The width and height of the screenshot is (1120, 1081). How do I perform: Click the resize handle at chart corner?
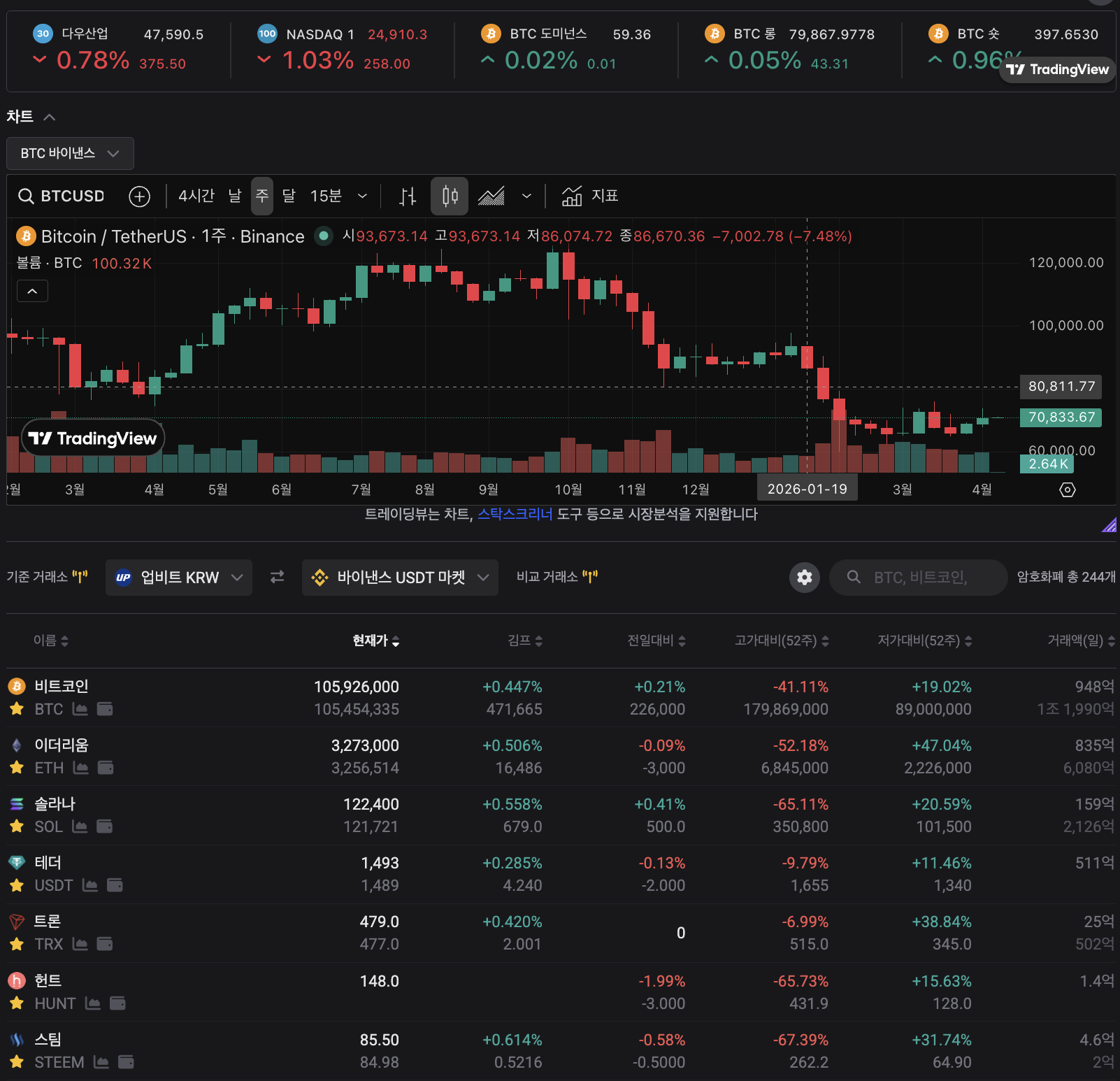[x=1110, y=525]
